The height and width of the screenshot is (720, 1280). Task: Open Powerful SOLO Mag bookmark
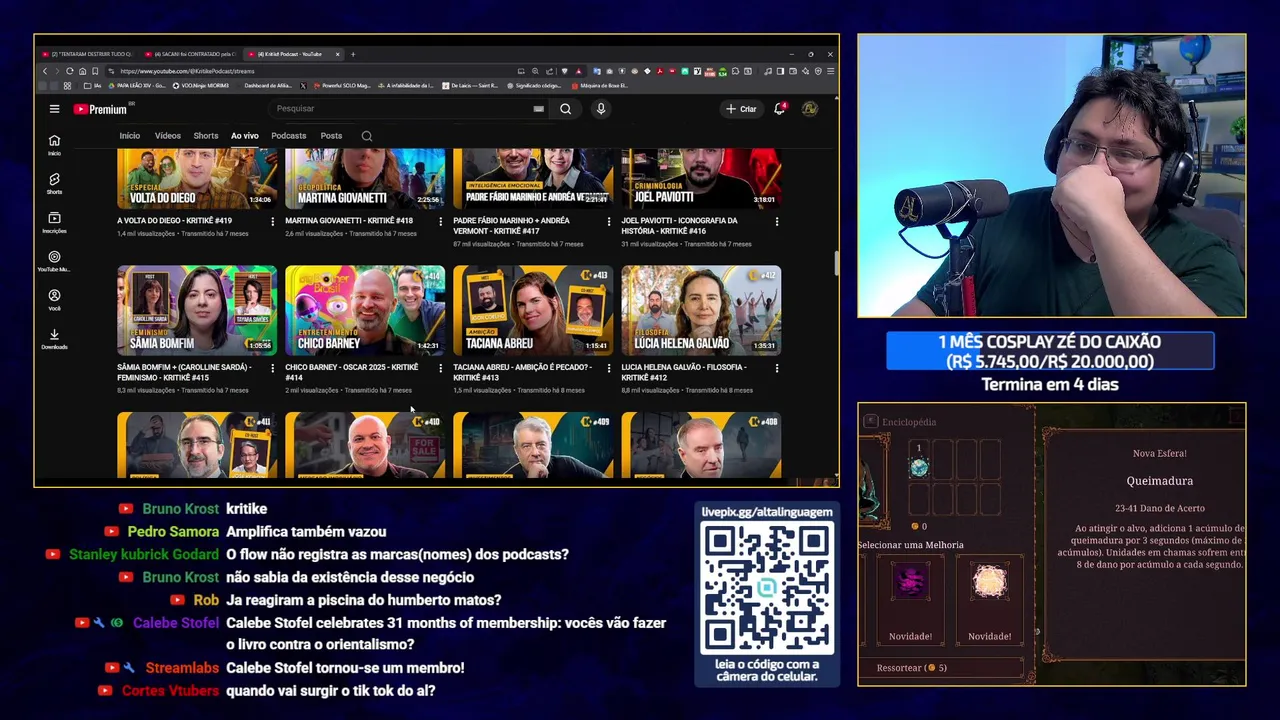[341, 86]
